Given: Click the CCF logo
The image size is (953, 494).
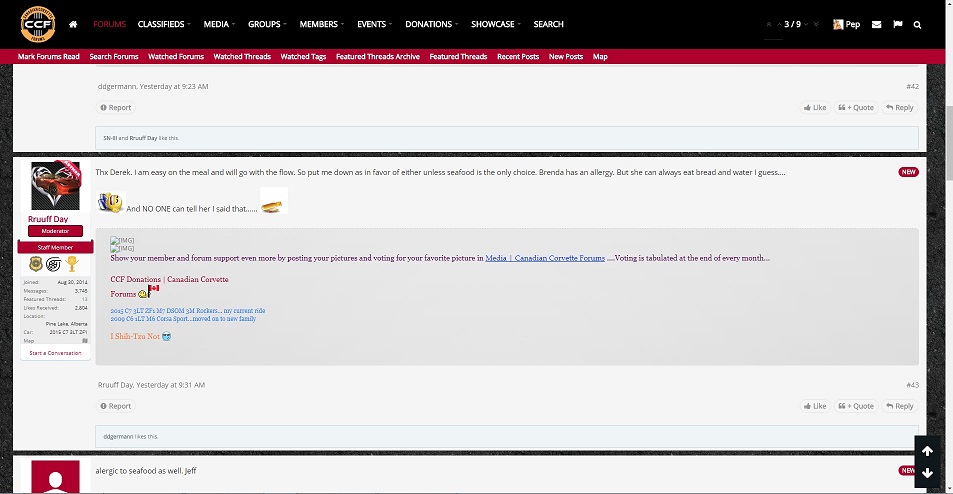Looking at the screenshot, I should tap(37, 24).
